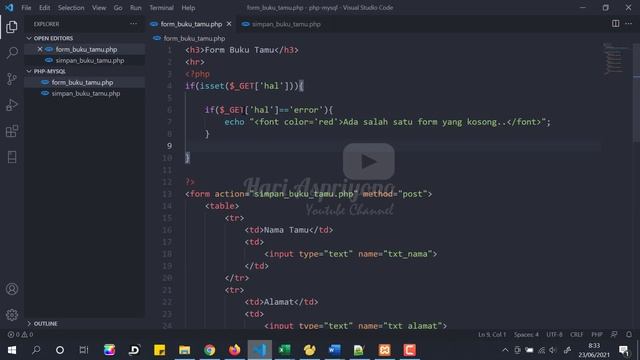
Task: Select form_buku_tamu.php in PHP-MYSQL folder
Action: pos(82,82)
